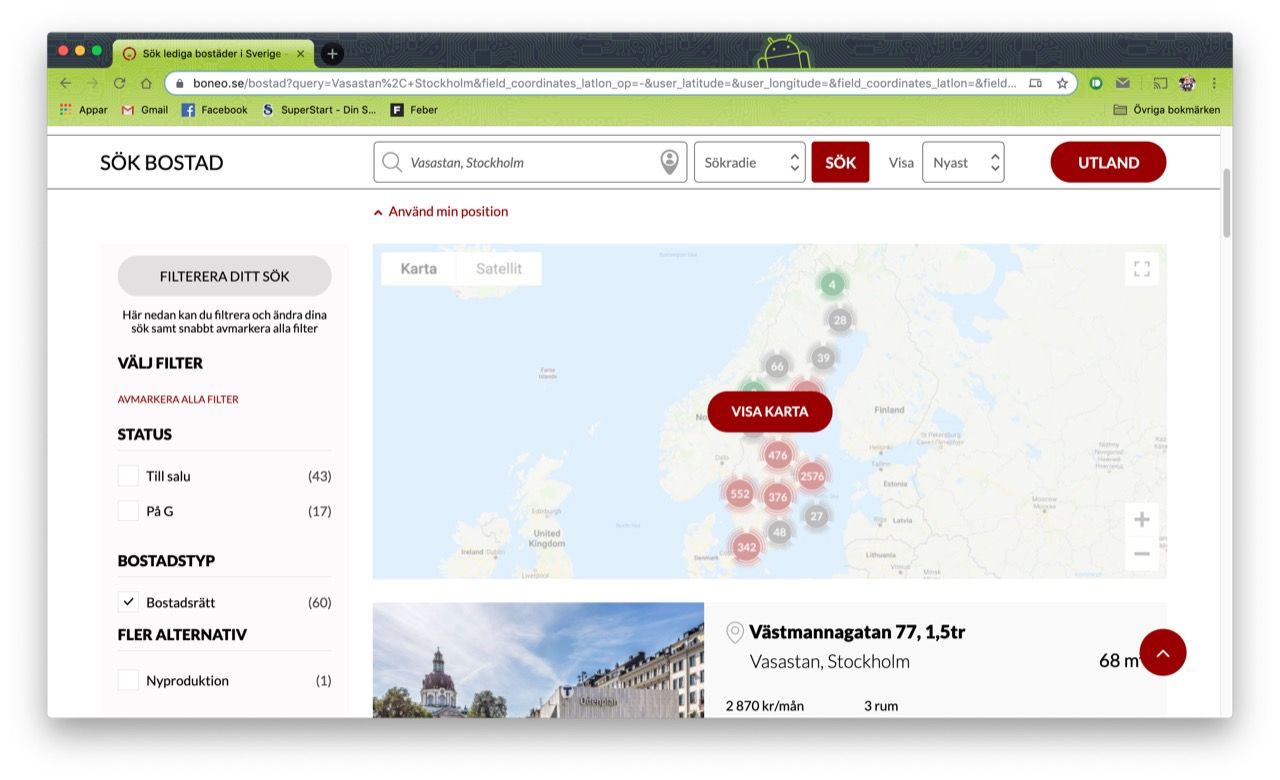The width and height of the screenshot is (1280, 780).
Task: Open a new tab with plus button
Action: point(332,54)
